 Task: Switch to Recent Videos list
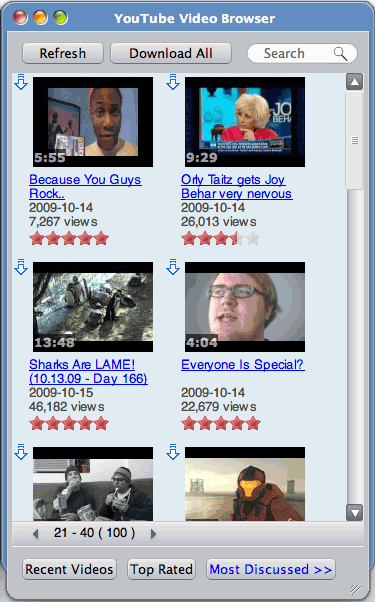[69, 569]
